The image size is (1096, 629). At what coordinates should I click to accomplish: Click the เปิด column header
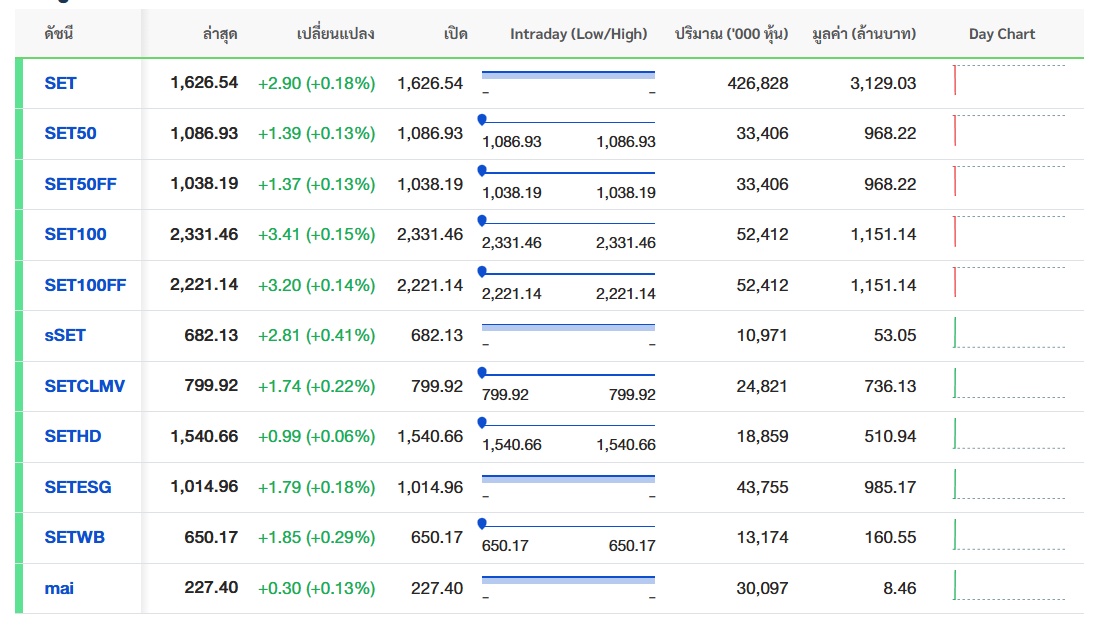coord(455,34)
